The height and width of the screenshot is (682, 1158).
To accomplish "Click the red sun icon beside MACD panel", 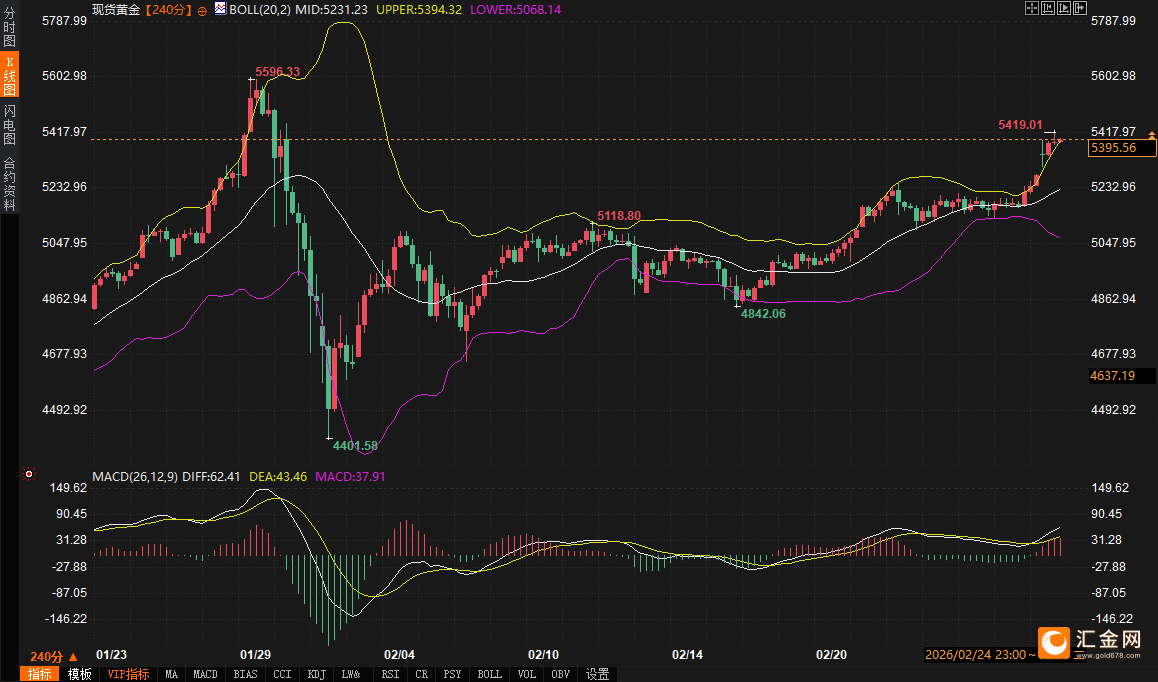I will click(29, 474).
